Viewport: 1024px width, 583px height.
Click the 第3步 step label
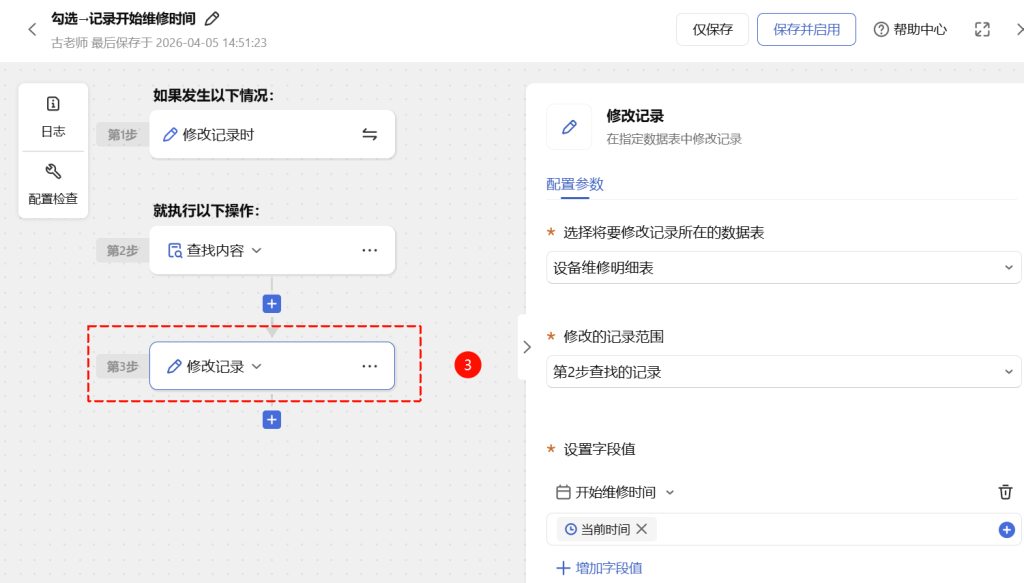click(122, 366)
